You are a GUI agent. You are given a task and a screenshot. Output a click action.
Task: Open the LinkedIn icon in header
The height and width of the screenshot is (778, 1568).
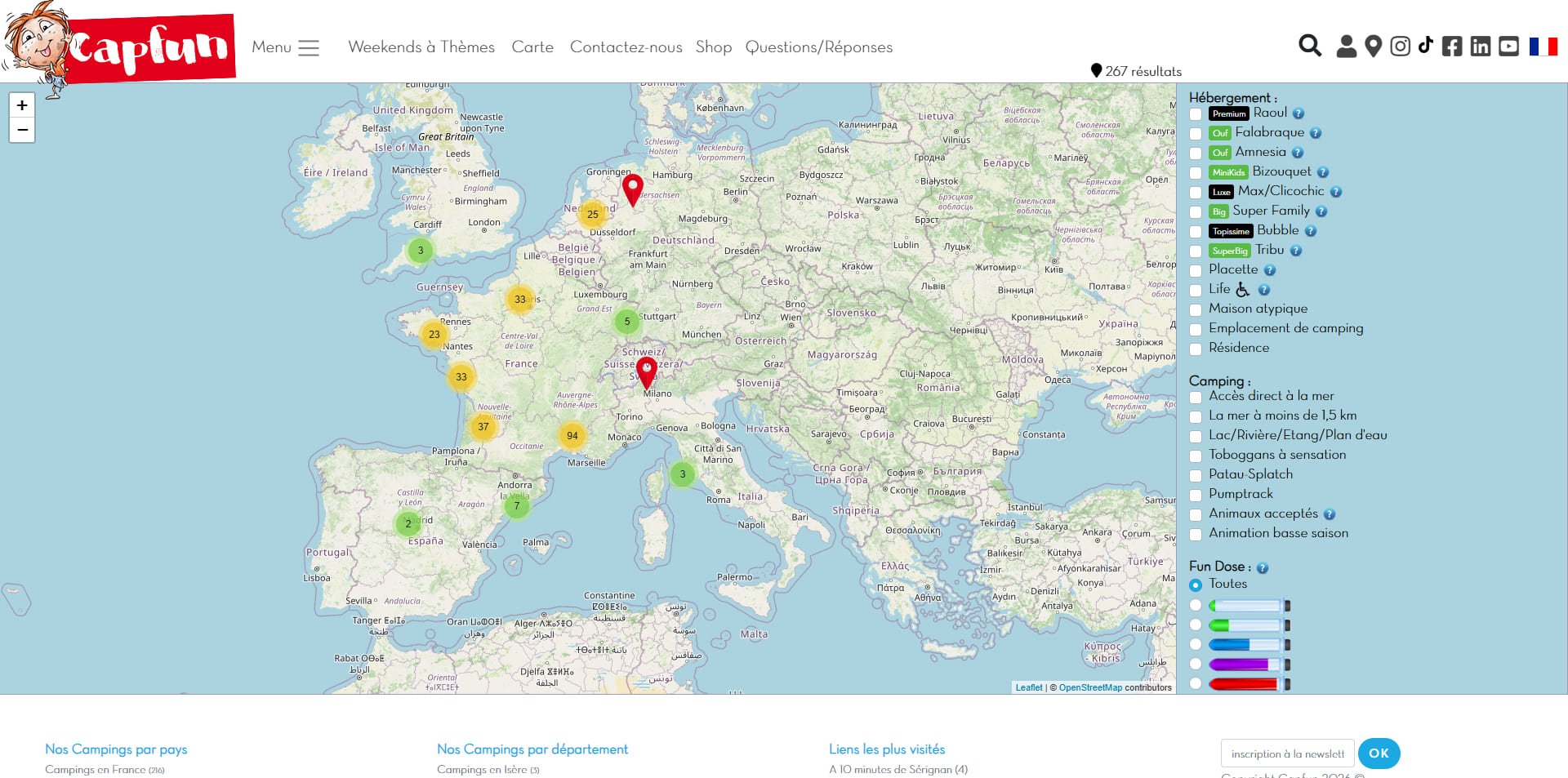tap(1480, 47)
